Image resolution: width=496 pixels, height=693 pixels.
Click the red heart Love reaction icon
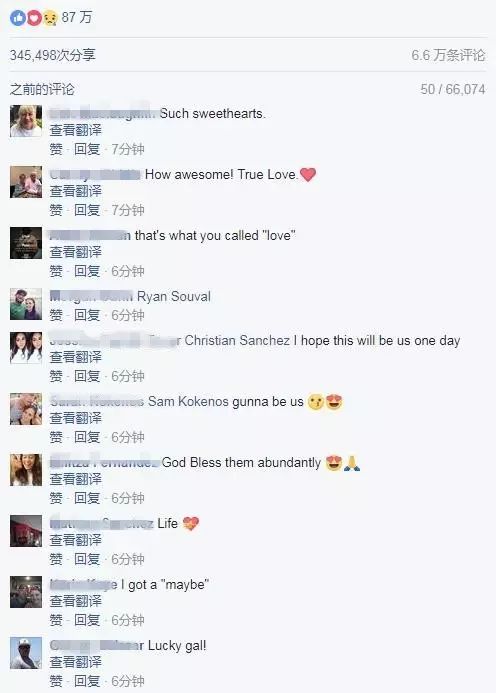(x=34, y=18)
